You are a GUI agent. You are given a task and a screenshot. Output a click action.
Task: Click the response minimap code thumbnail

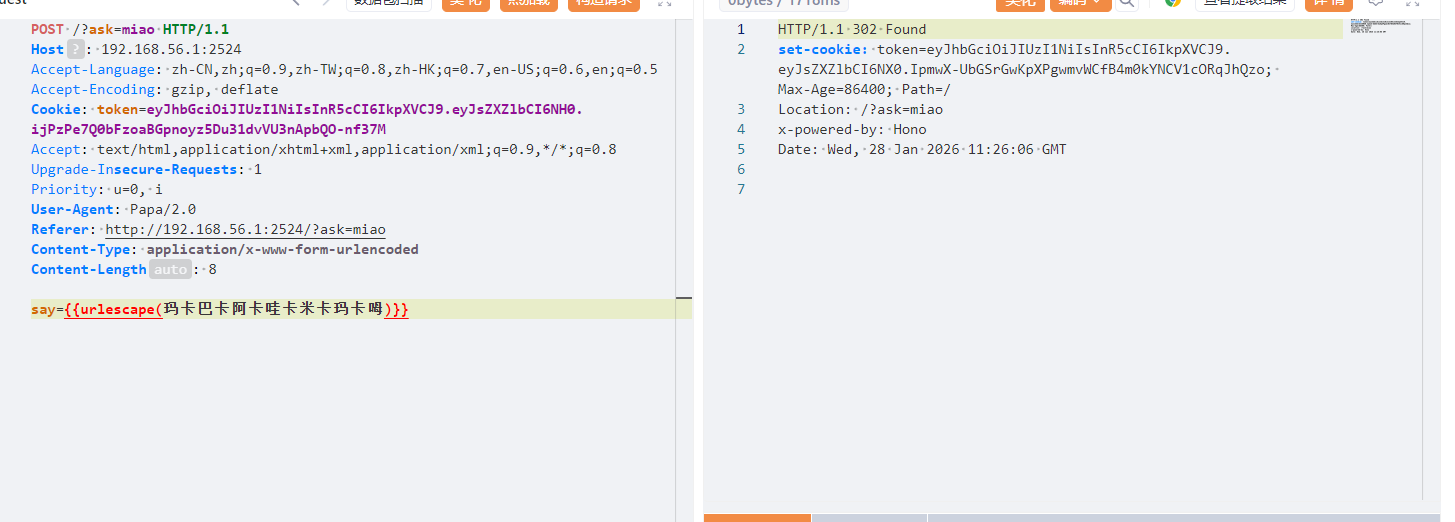tap(1379, 27)
